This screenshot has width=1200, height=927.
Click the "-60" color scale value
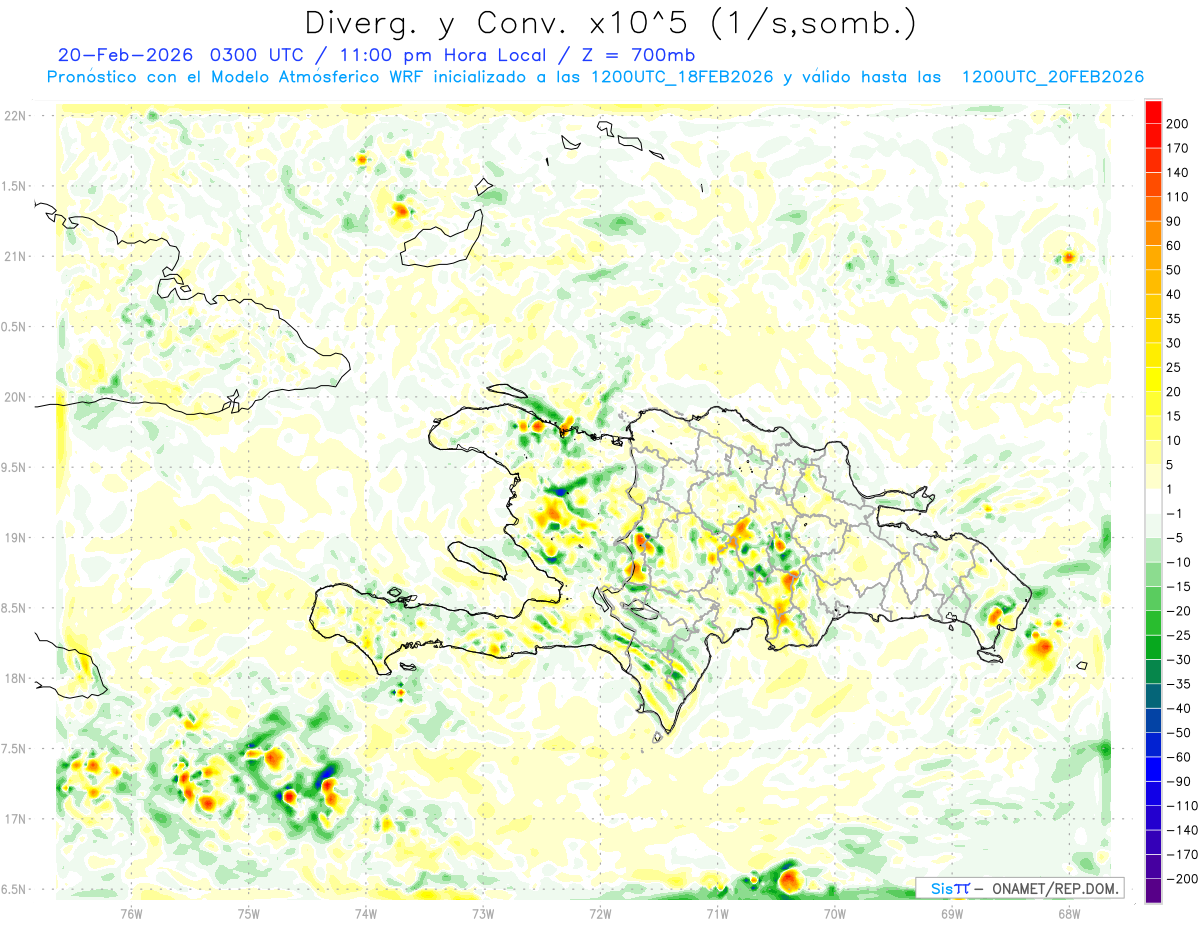(1177, 757)
